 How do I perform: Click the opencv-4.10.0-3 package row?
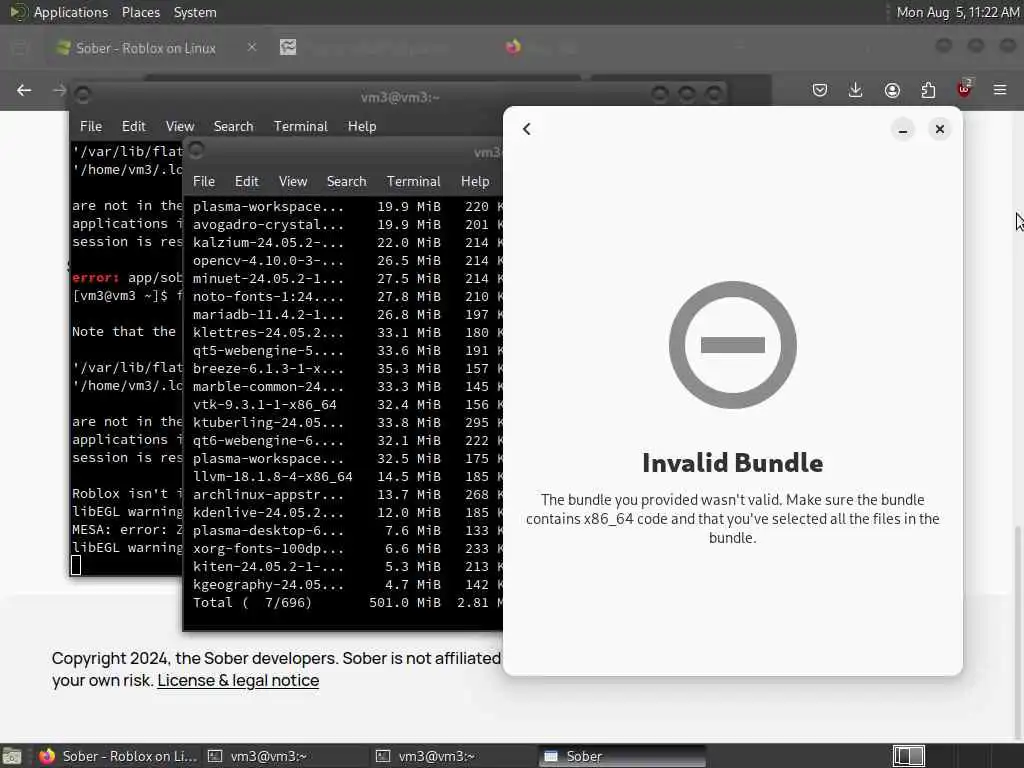pyautogui.click(x=347, y=261)
